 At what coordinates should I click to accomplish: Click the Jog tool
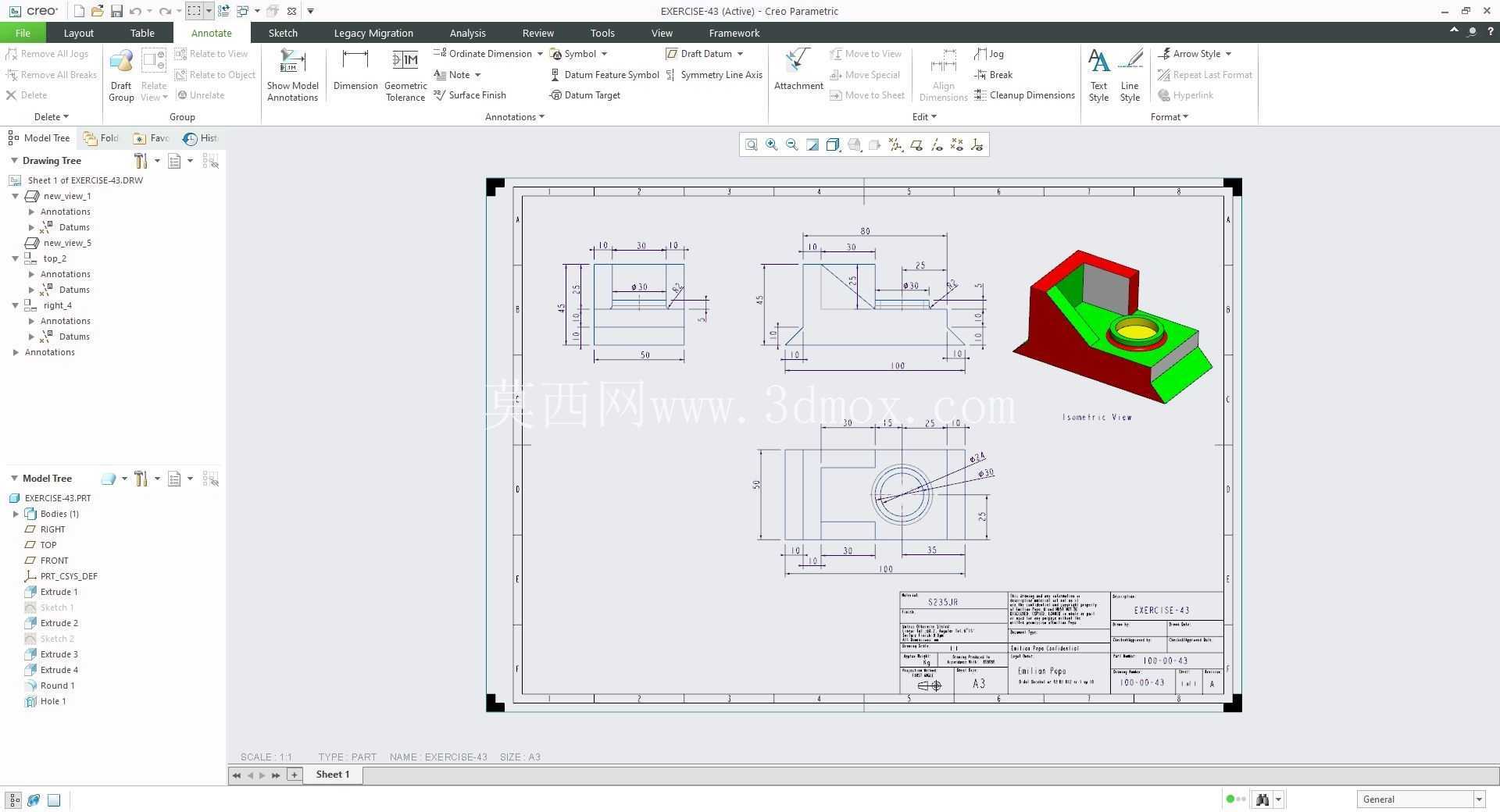coord(989,54)
